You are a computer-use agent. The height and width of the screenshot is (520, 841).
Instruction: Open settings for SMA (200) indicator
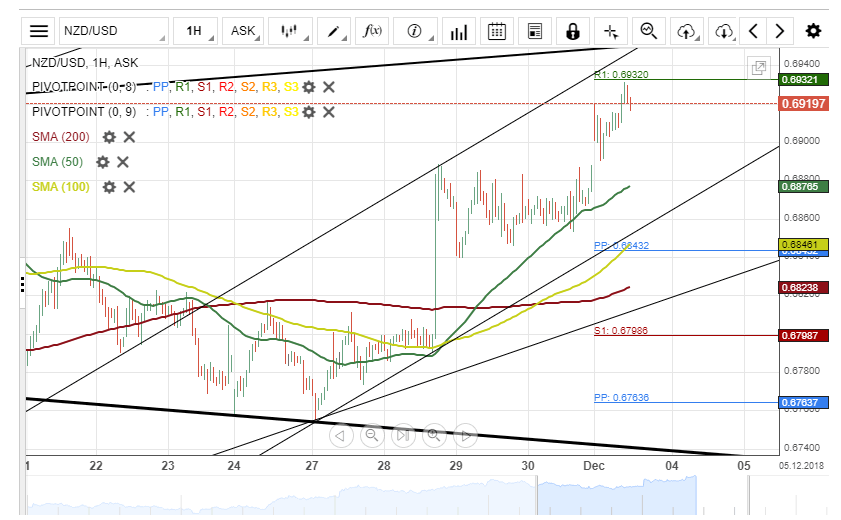(x=109, y=137)
